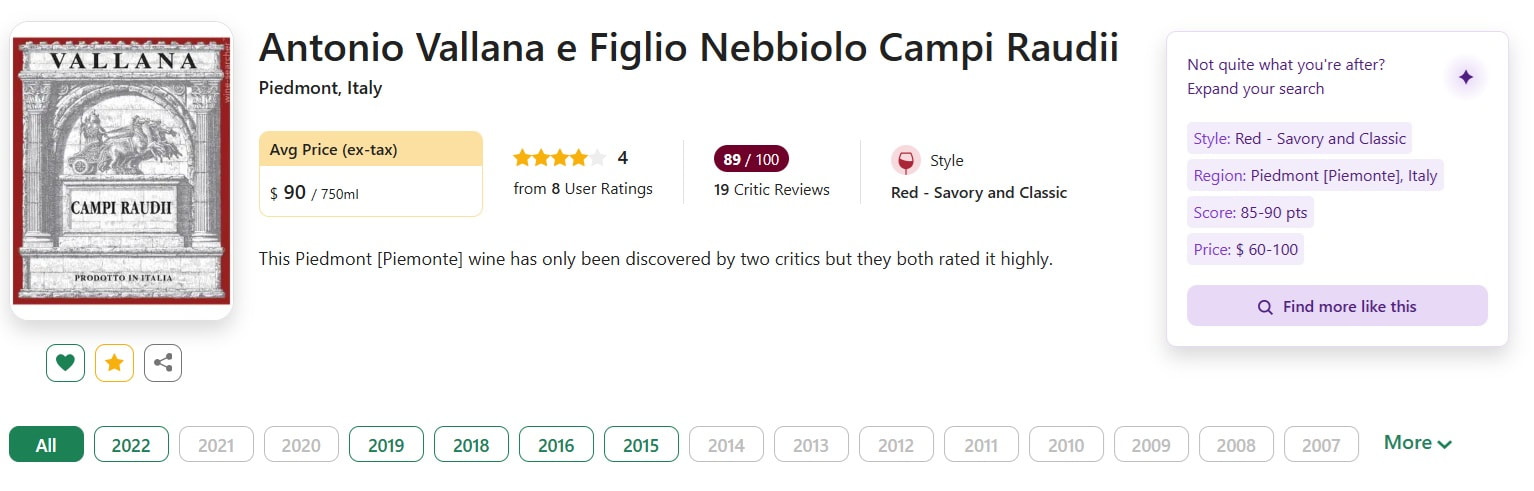Toggle the Region: Piedmont filter chip
The width and height of the screenshot is (1534, 491).
(1315, 176)
